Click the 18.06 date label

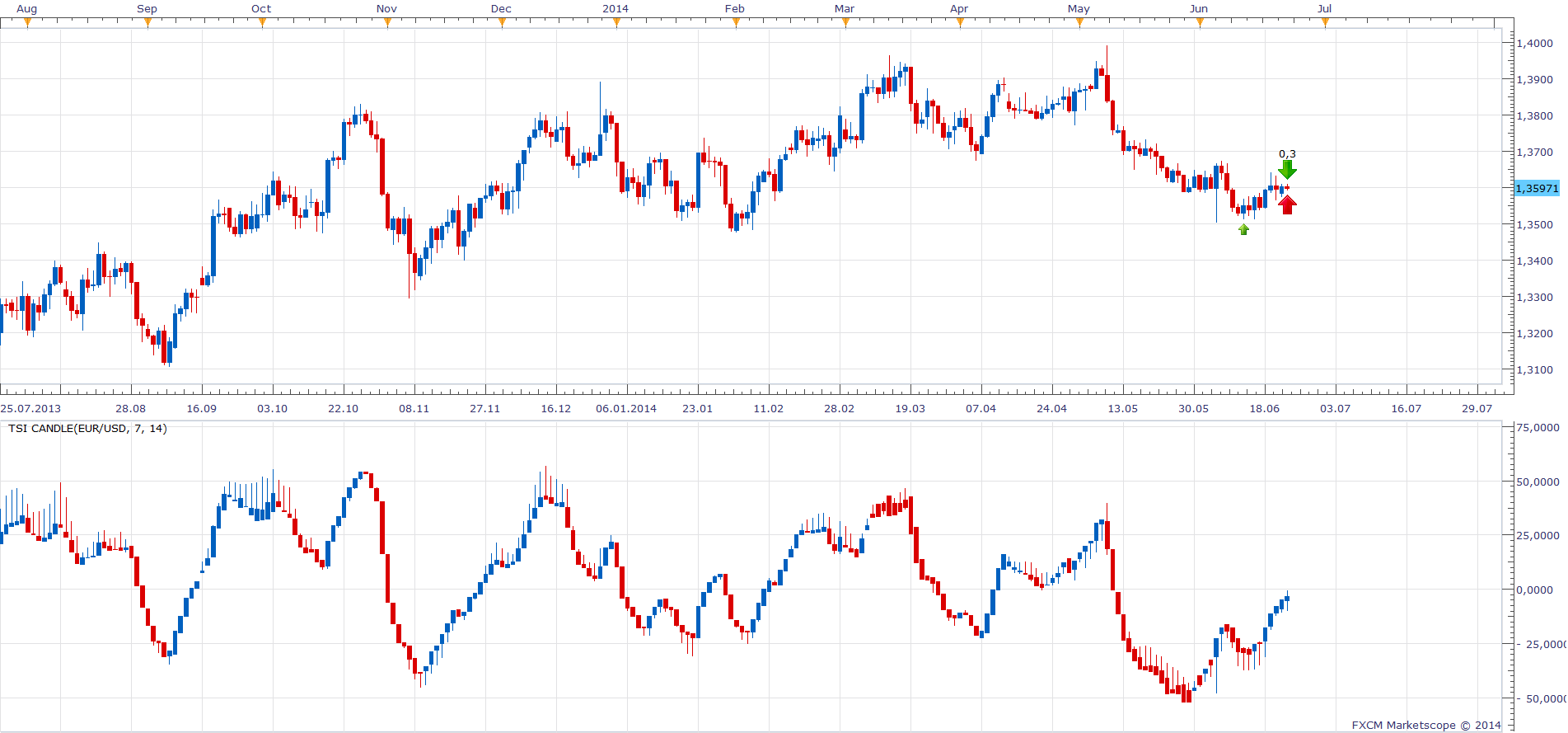pos(1264,408)
